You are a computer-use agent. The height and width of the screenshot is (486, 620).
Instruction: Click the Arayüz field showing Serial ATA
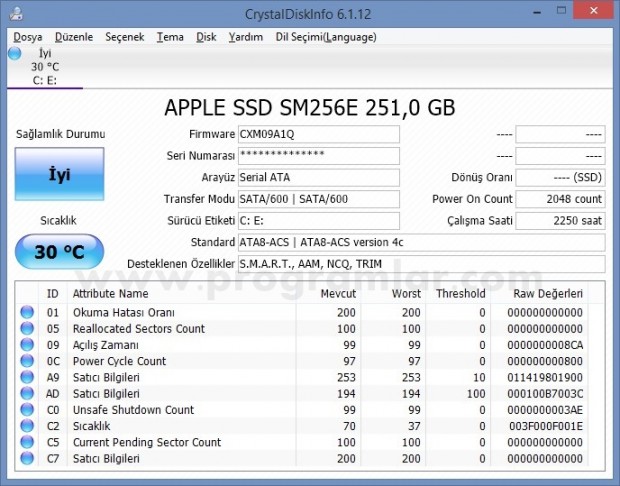(x=319, y=178)
